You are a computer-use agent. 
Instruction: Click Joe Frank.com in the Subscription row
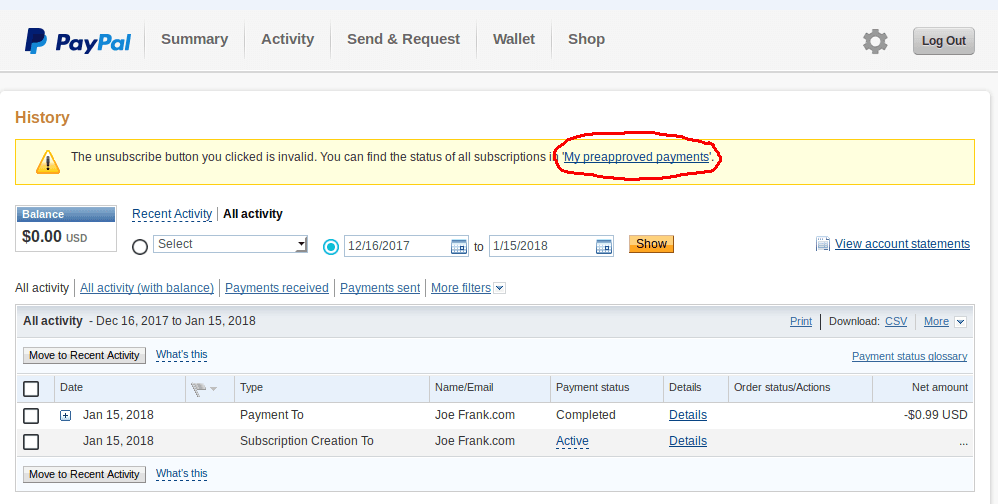coord(475,442)
